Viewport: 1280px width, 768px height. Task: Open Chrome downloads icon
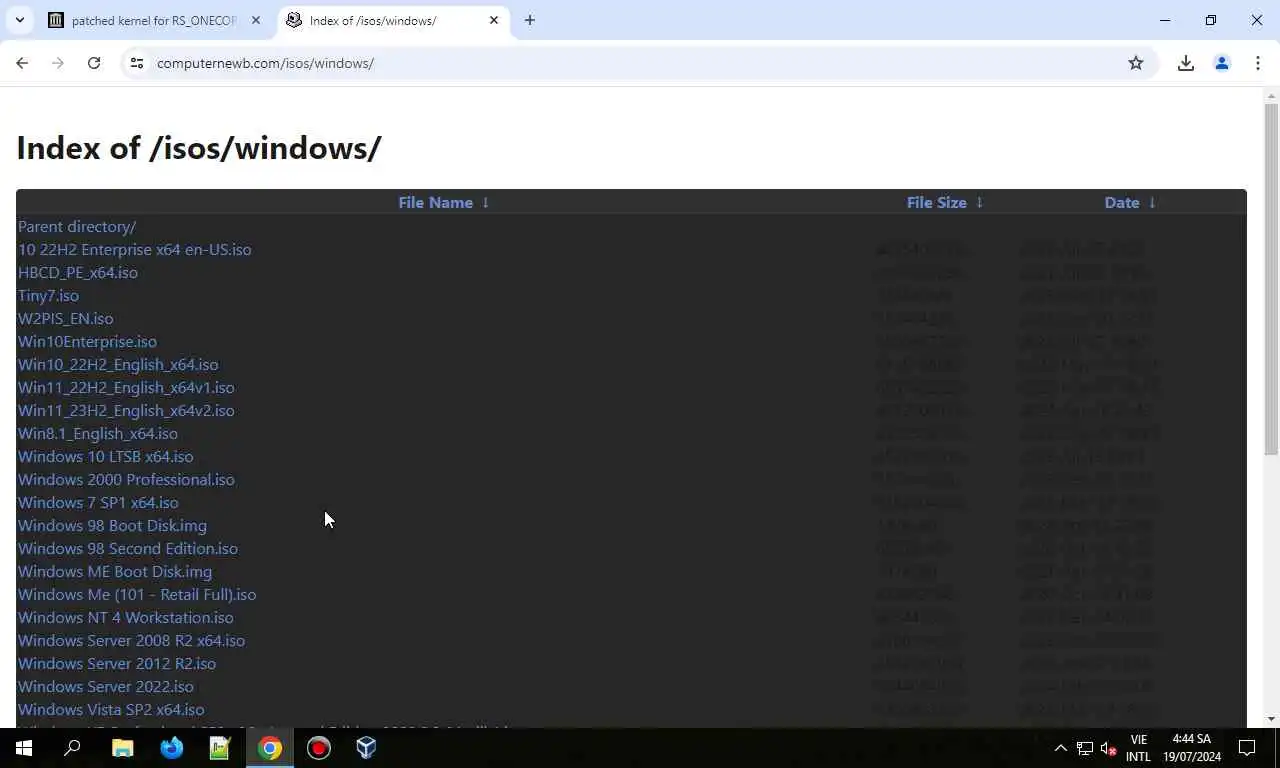pyautogui.click(x=1186, y=63)
